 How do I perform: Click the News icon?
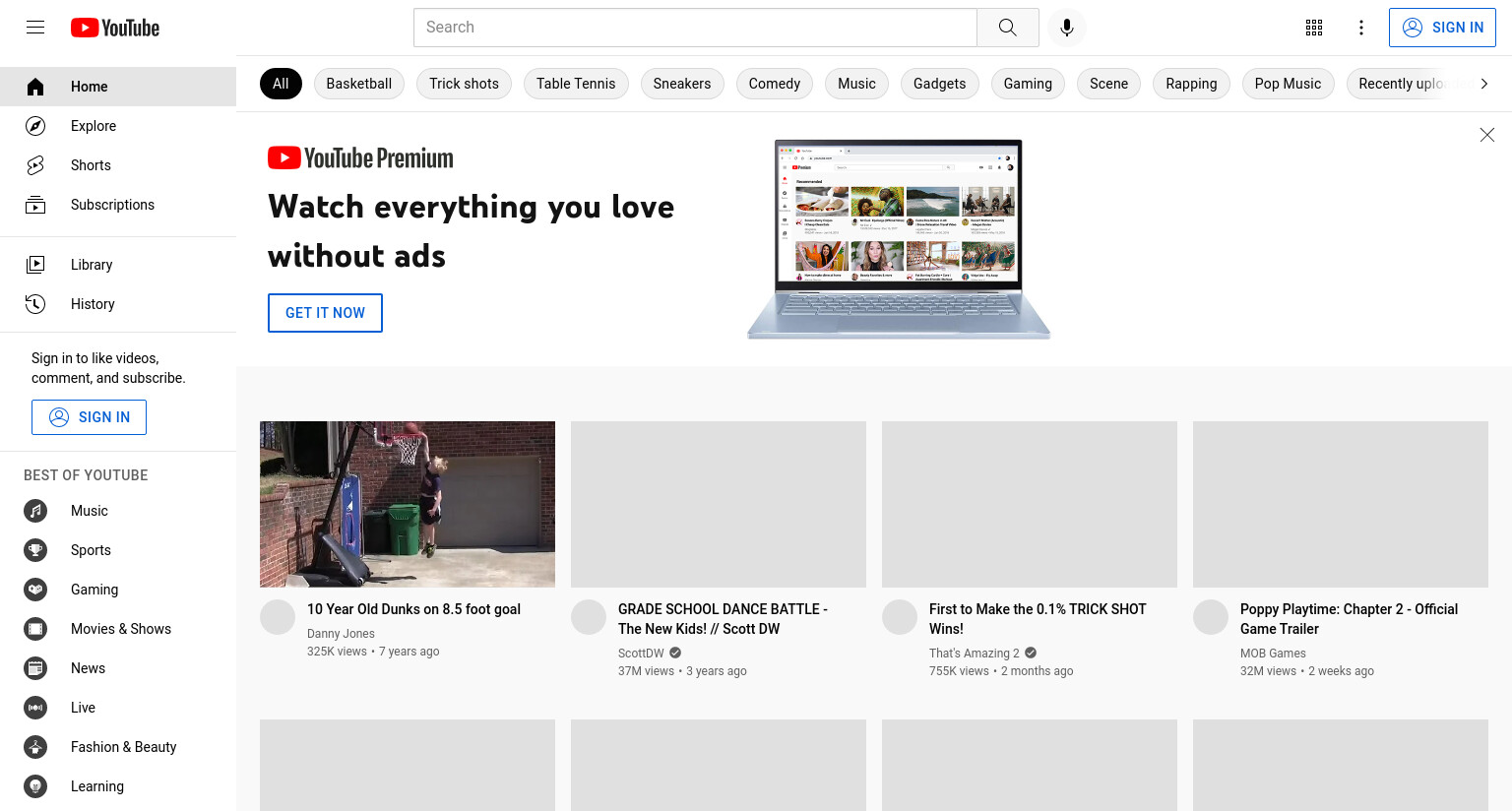tap(35, 668)
